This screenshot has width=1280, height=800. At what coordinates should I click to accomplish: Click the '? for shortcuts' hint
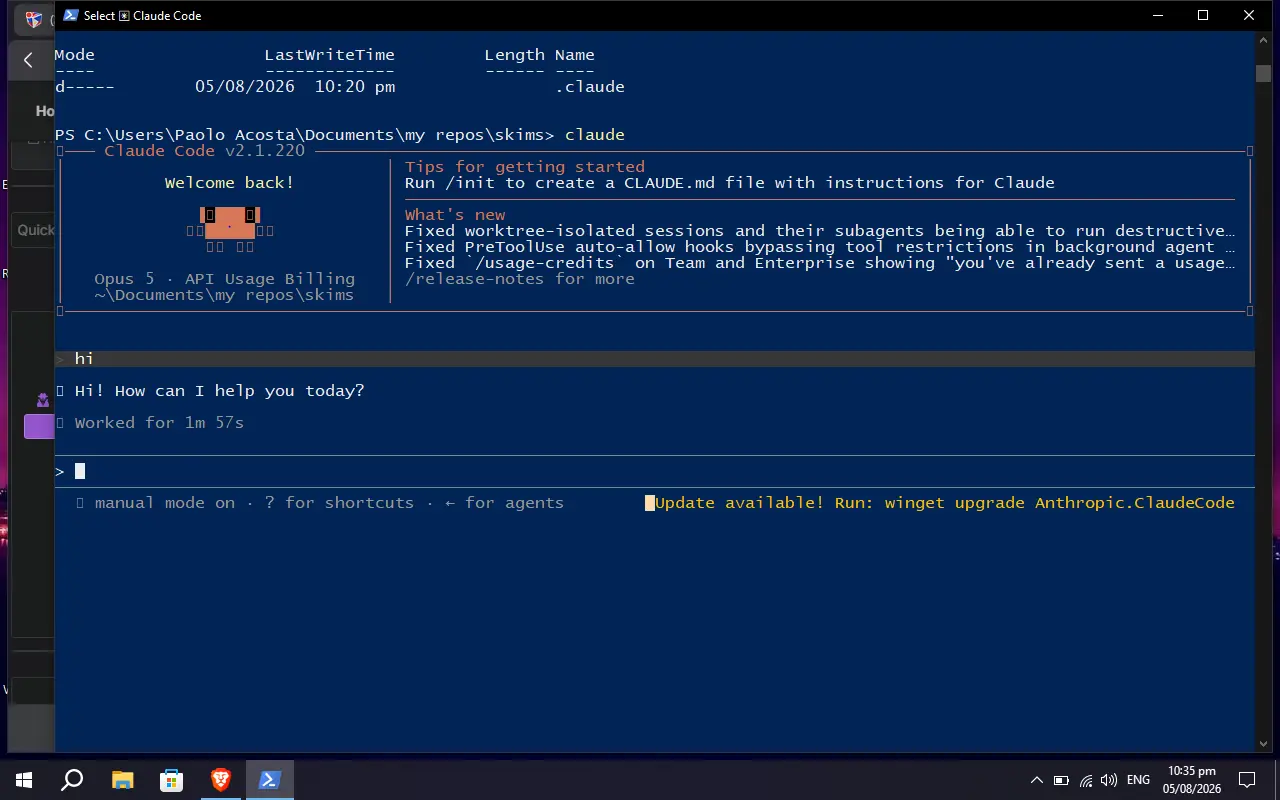point(339,503)
